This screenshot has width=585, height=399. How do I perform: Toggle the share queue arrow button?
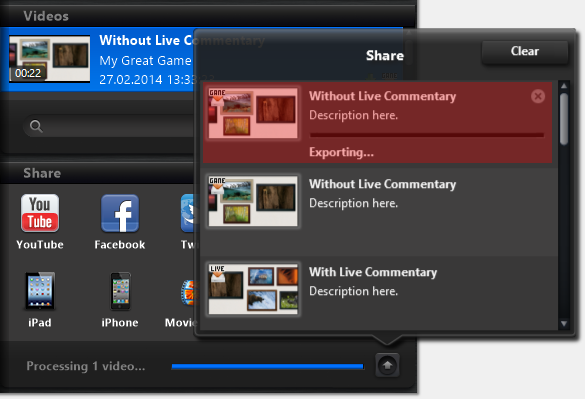point(387,365)
